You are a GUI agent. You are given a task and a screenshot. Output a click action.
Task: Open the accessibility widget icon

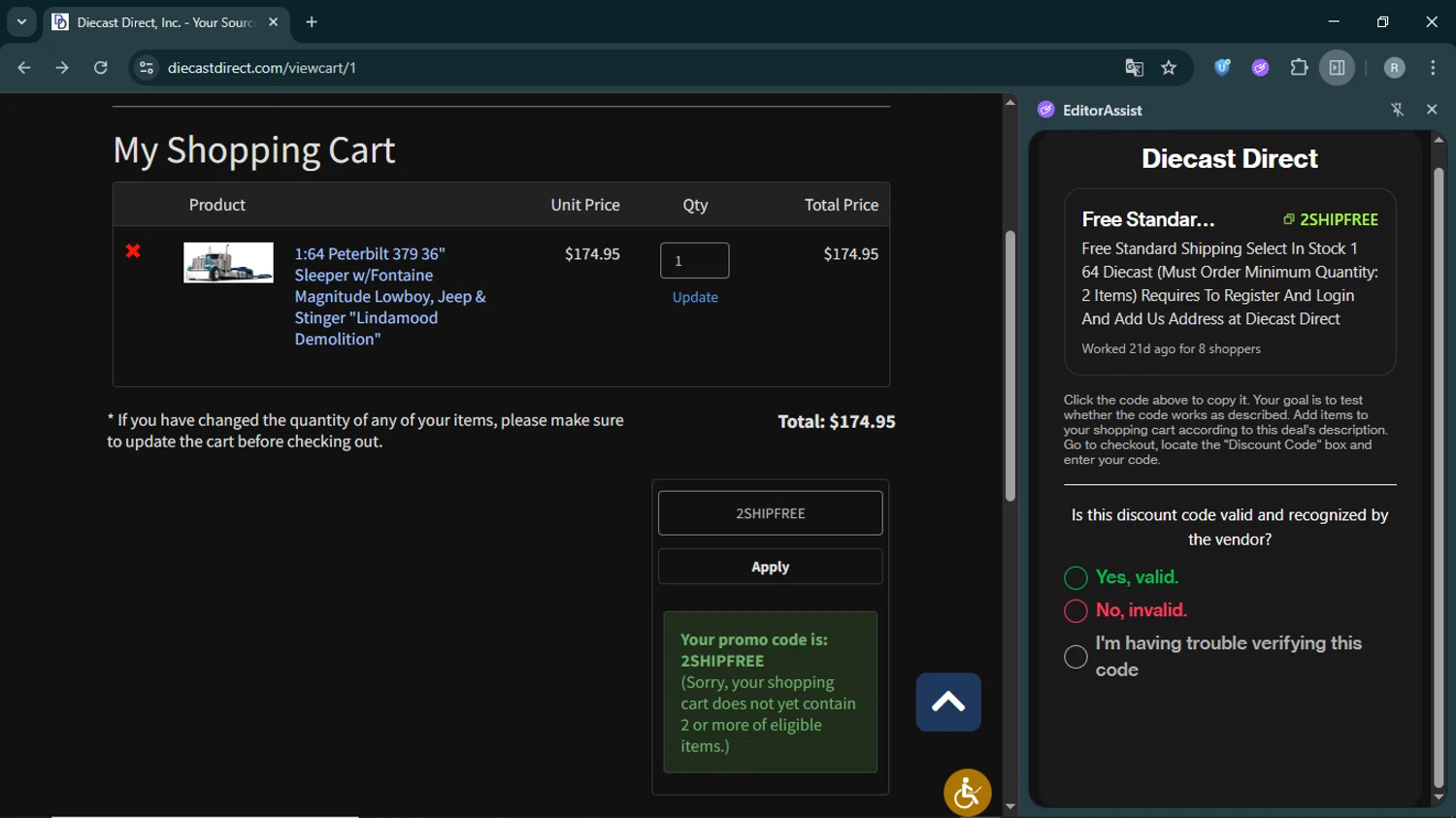coord(967,793)
